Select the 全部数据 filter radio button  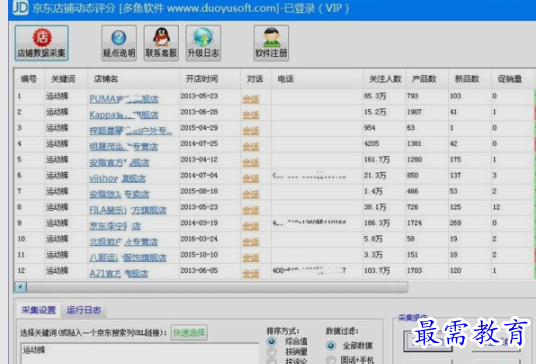coord(331,346)
